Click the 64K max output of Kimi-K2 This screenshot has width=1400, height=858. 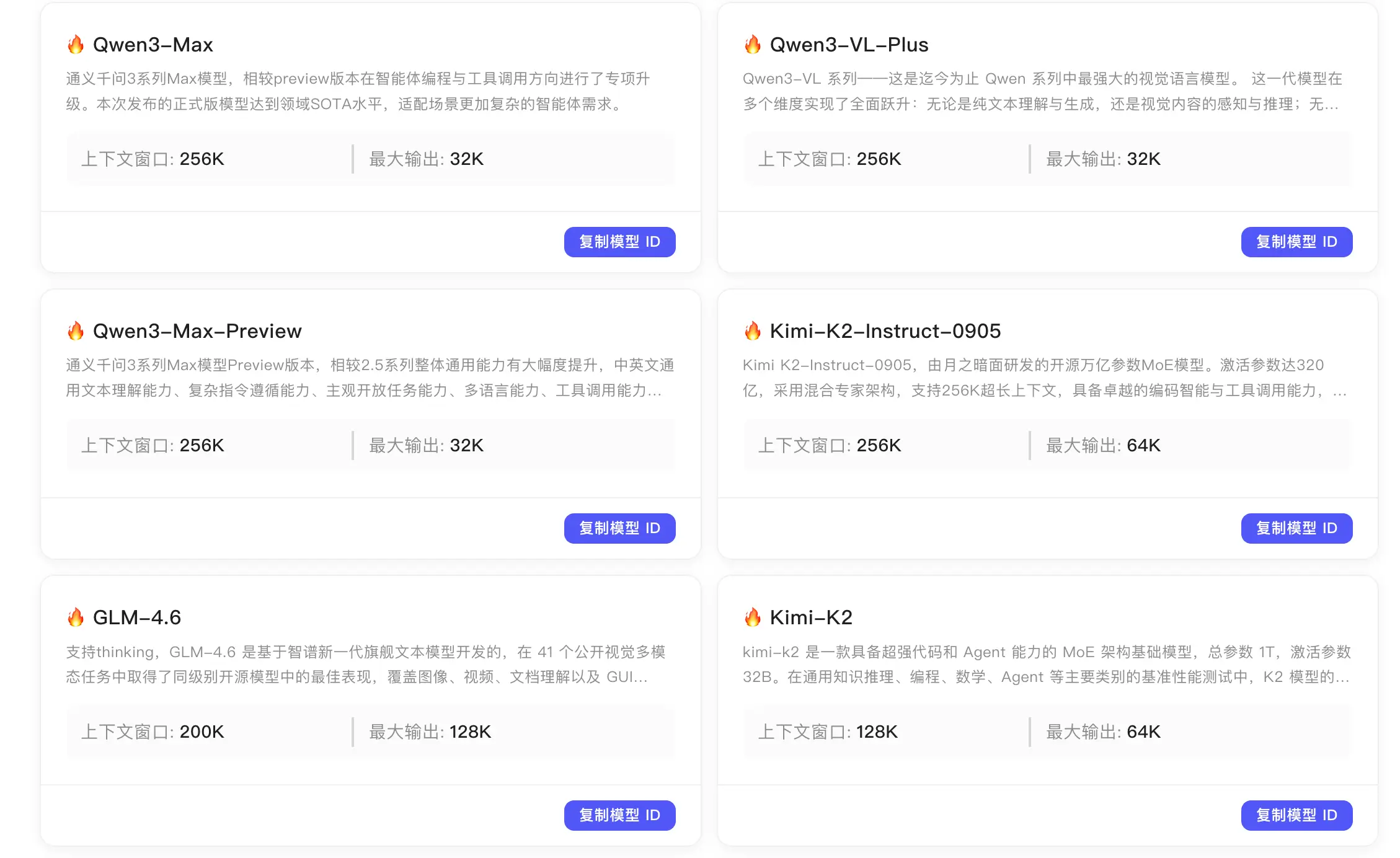coord(1143,732)
